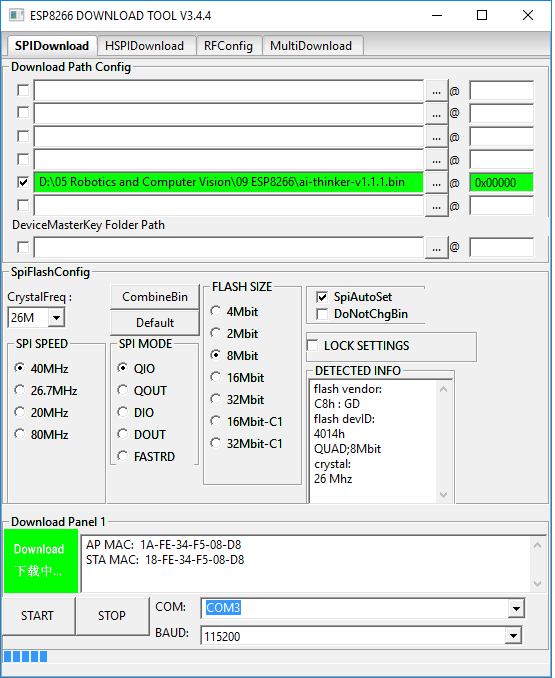Maximize the download tool window

pos(482,15)
